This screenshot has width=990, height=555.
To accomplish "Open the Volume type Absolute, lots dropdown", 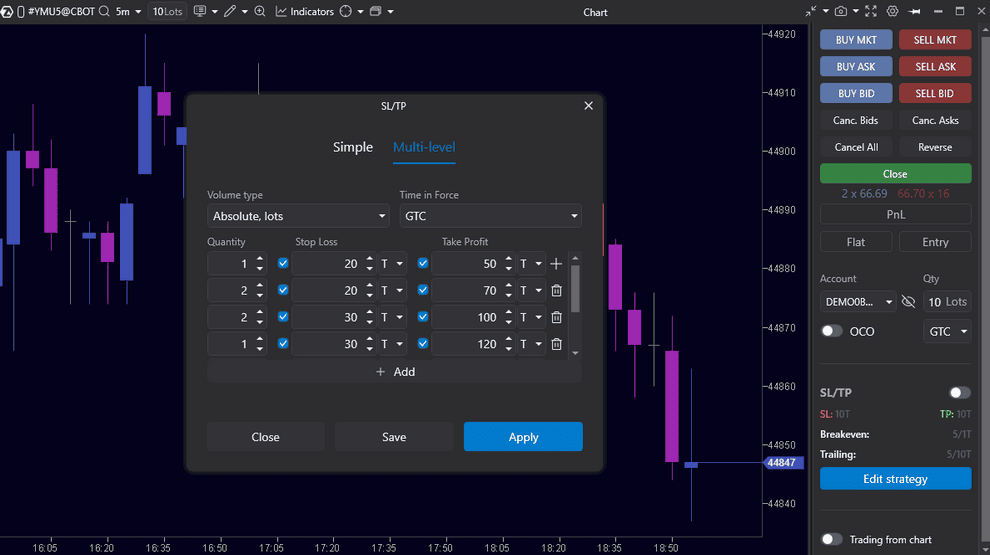I will point(298,216).
